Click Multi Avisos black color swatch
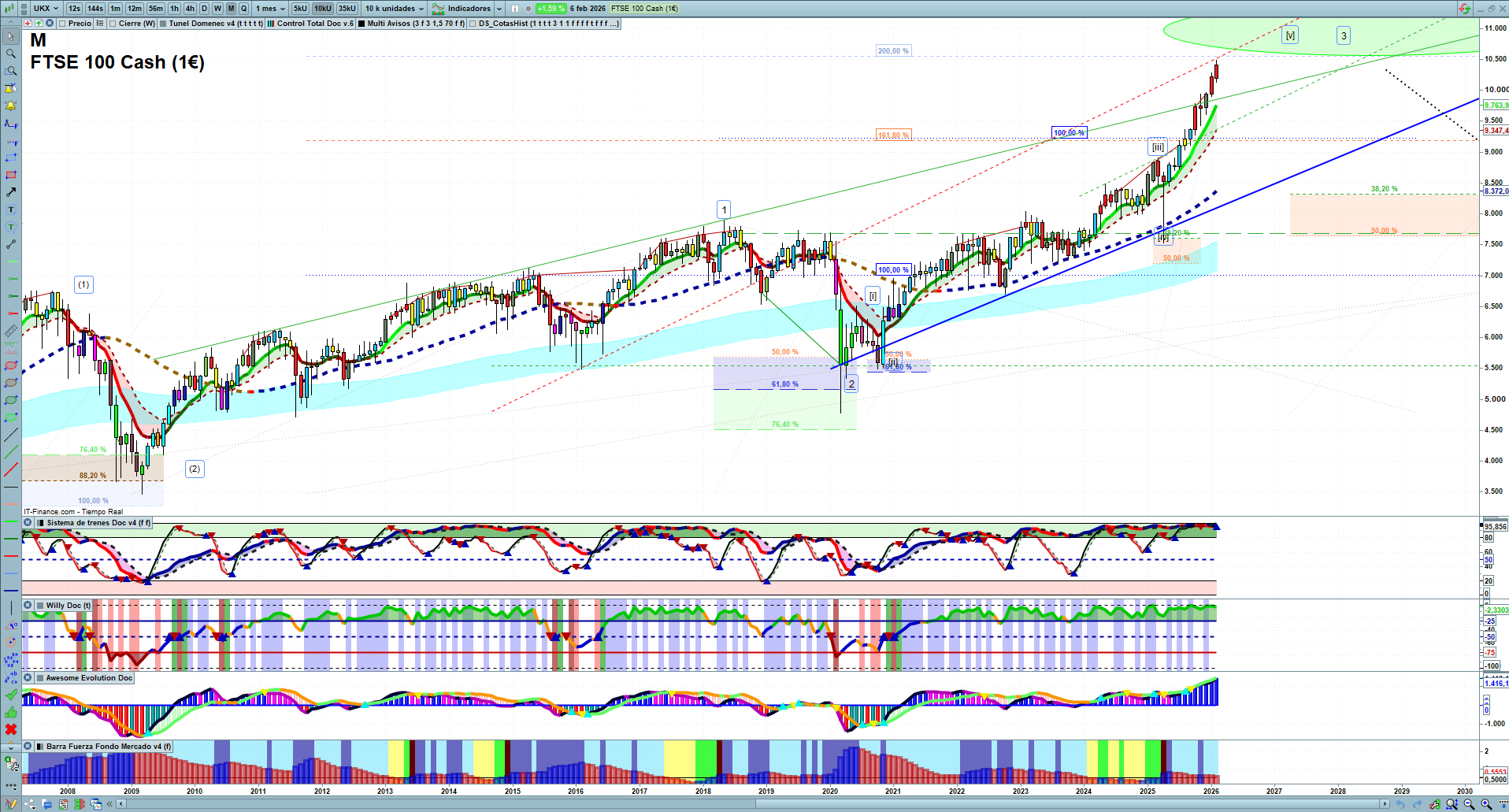The image size is (1509, 812). point(361,24)
